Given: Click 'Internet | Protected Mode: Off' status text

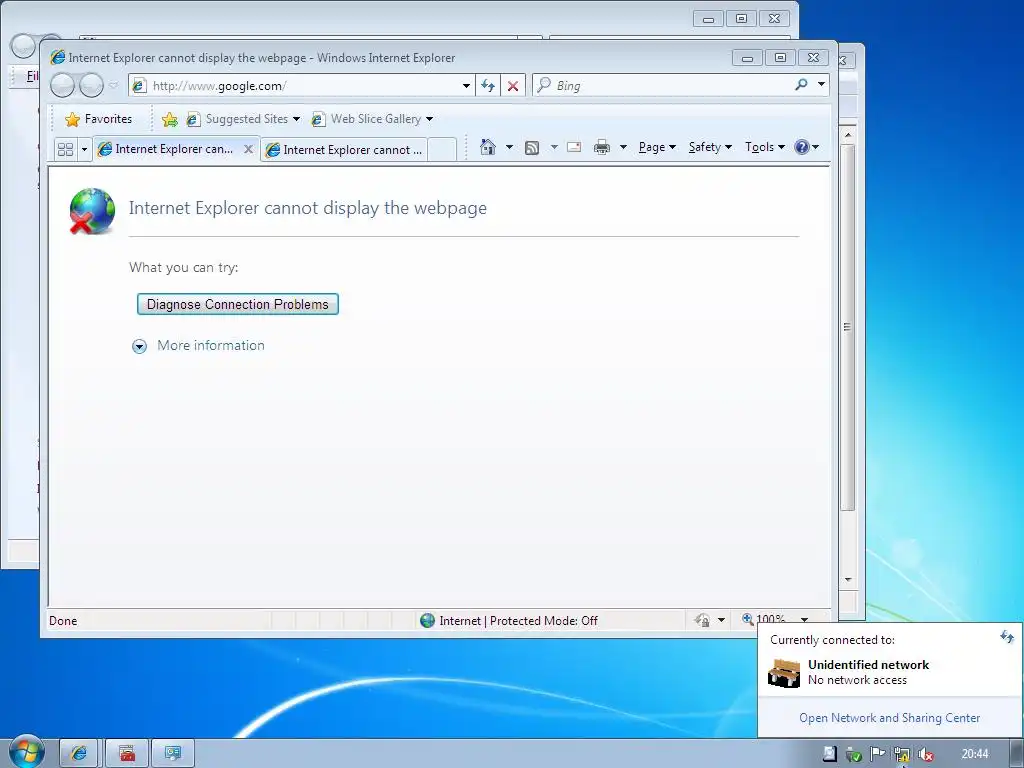Looking at the screenshot, I should (519, 620).
